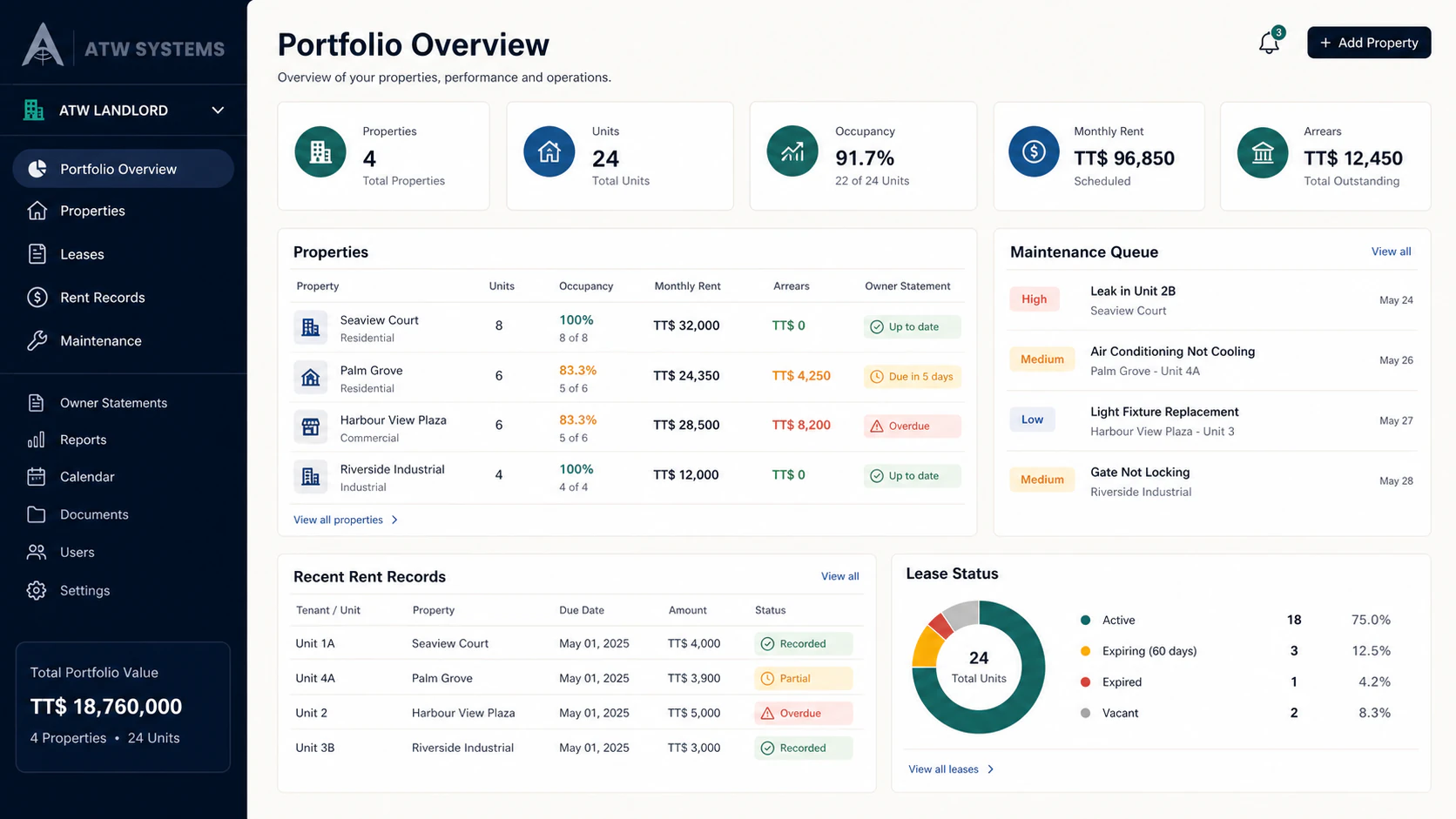Click the Expiring yellow legend dot
1456x819 pixels.
[x=1085, y=651]
